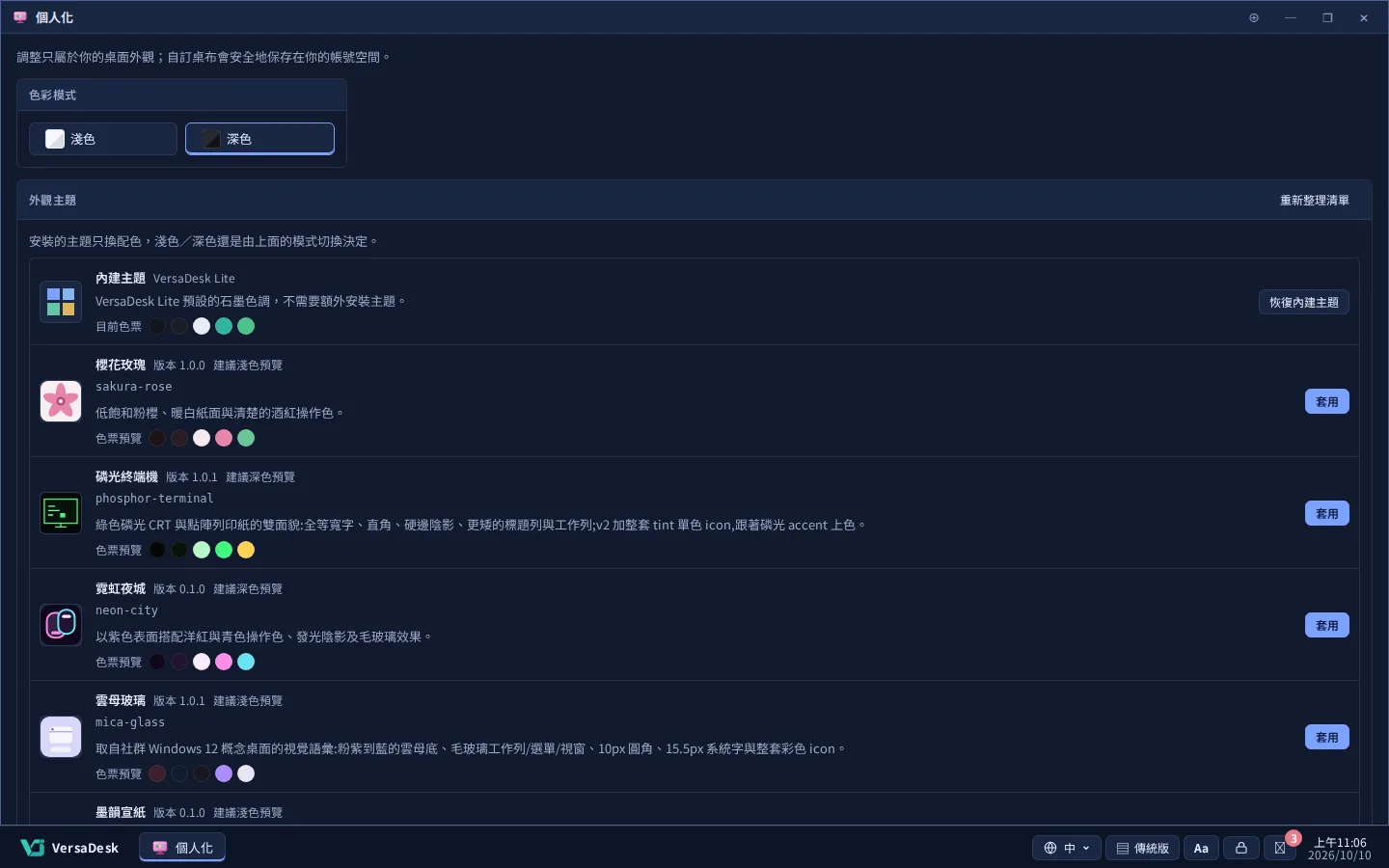The height and width of the screenshot is (868, 1389).
Task: Click the yellow swatch in phosphor-terminal palette
Action: (x=246, y=550)
